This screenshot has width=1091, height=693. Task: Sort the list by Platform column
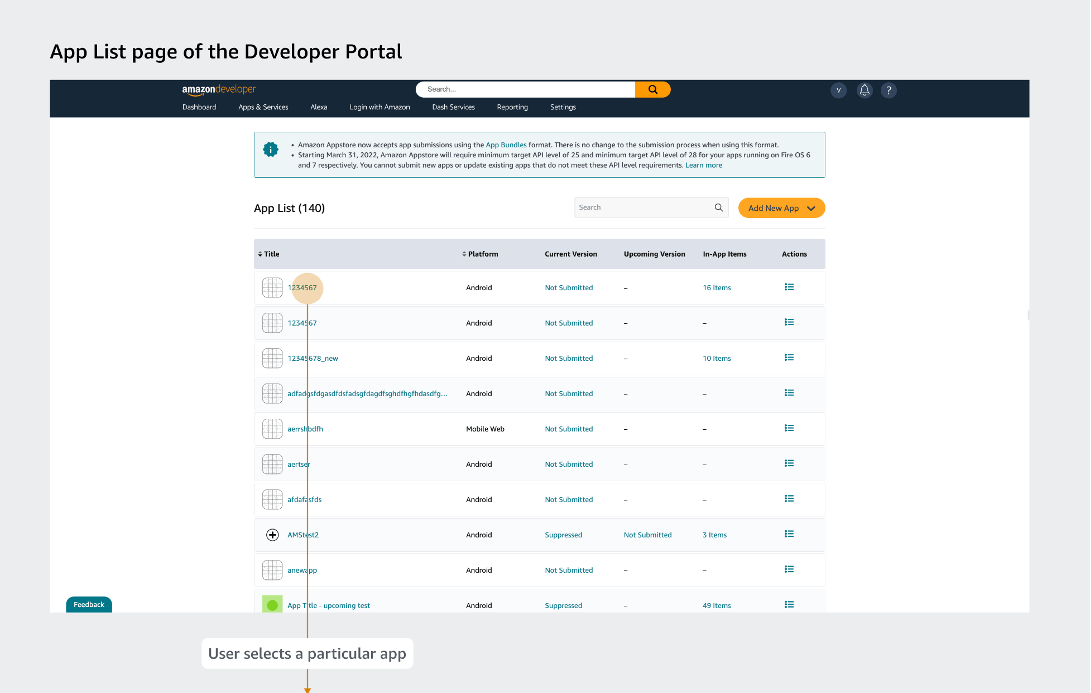481,254
